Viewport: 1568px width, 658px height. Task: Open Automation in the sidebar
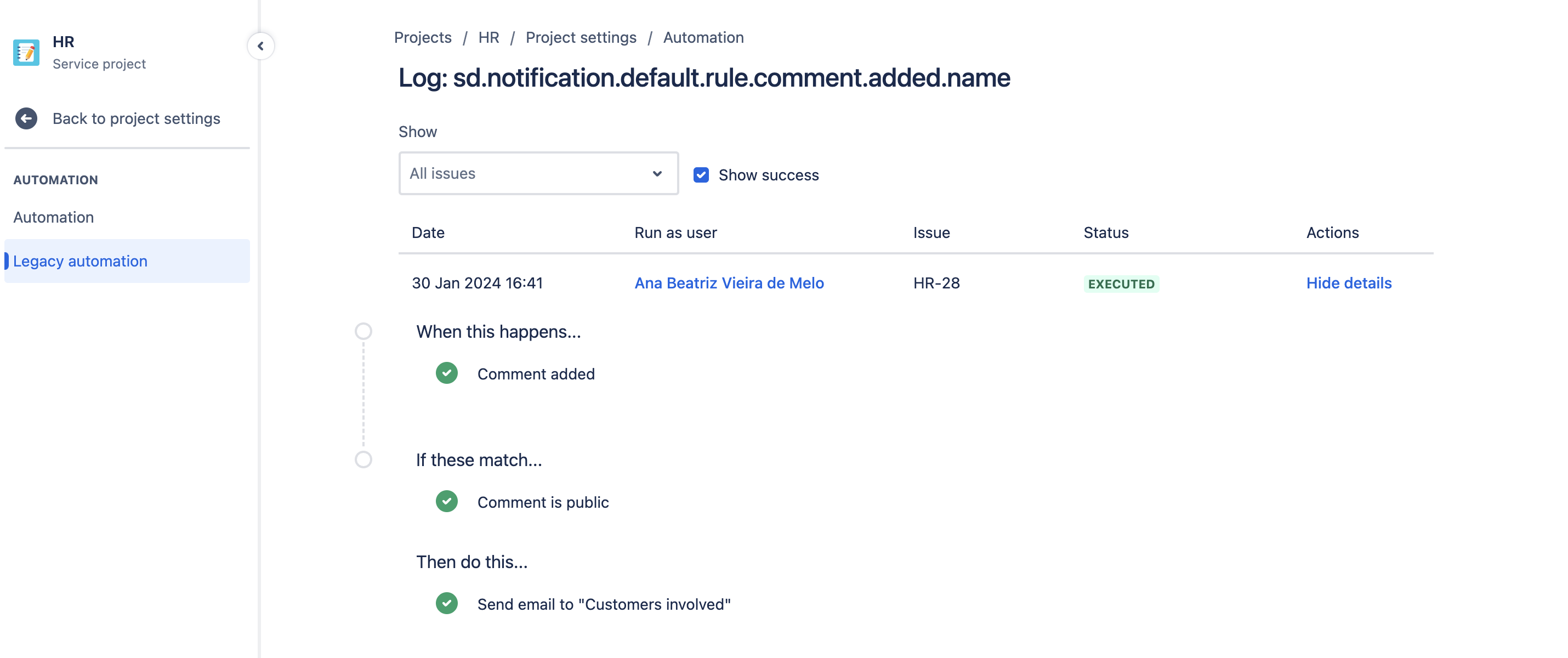[54, 217]
